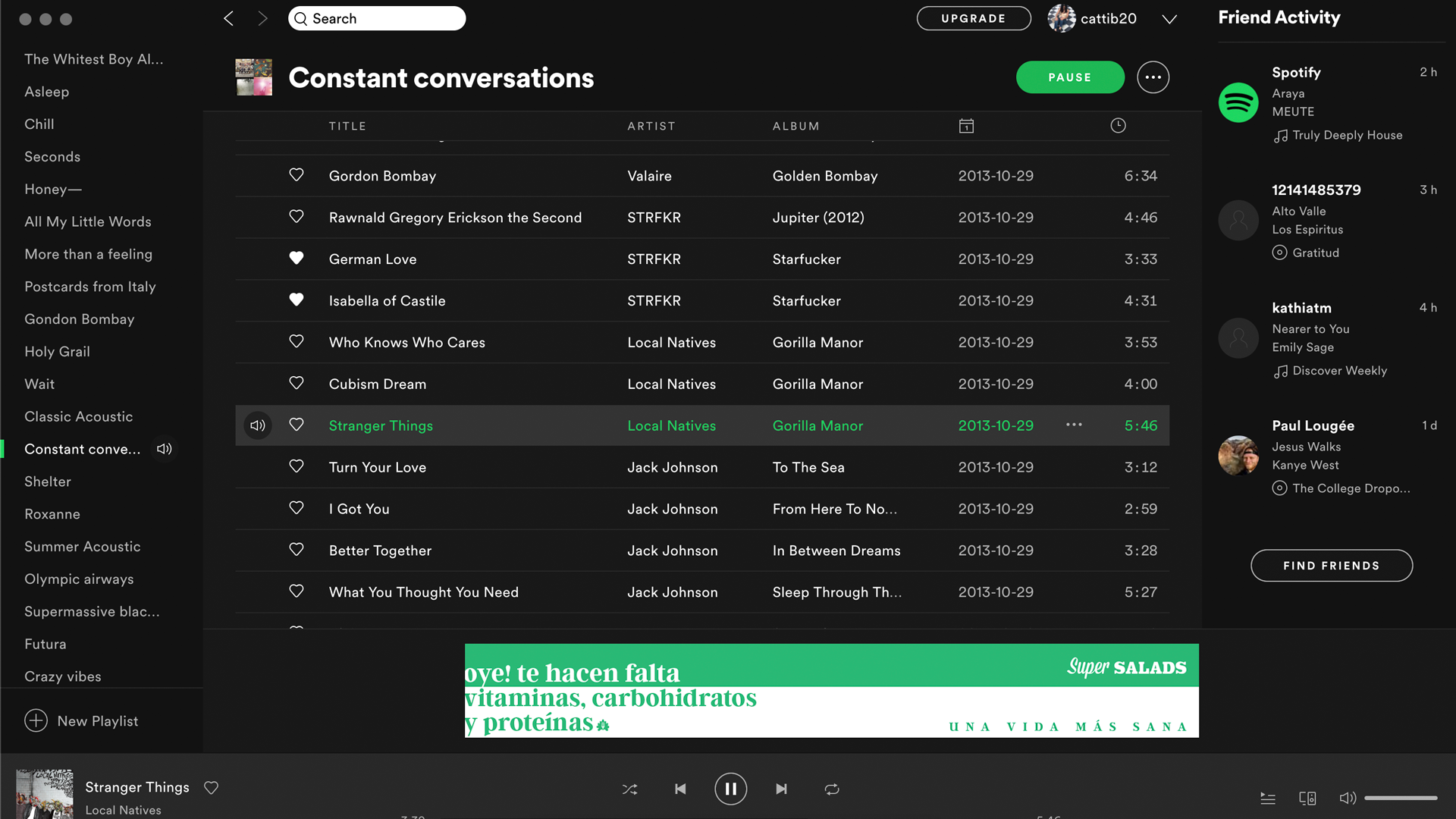This screenshot has height=819, width=1456.
Task: Click the green PAUSE button
Action: click(1070, 77)
